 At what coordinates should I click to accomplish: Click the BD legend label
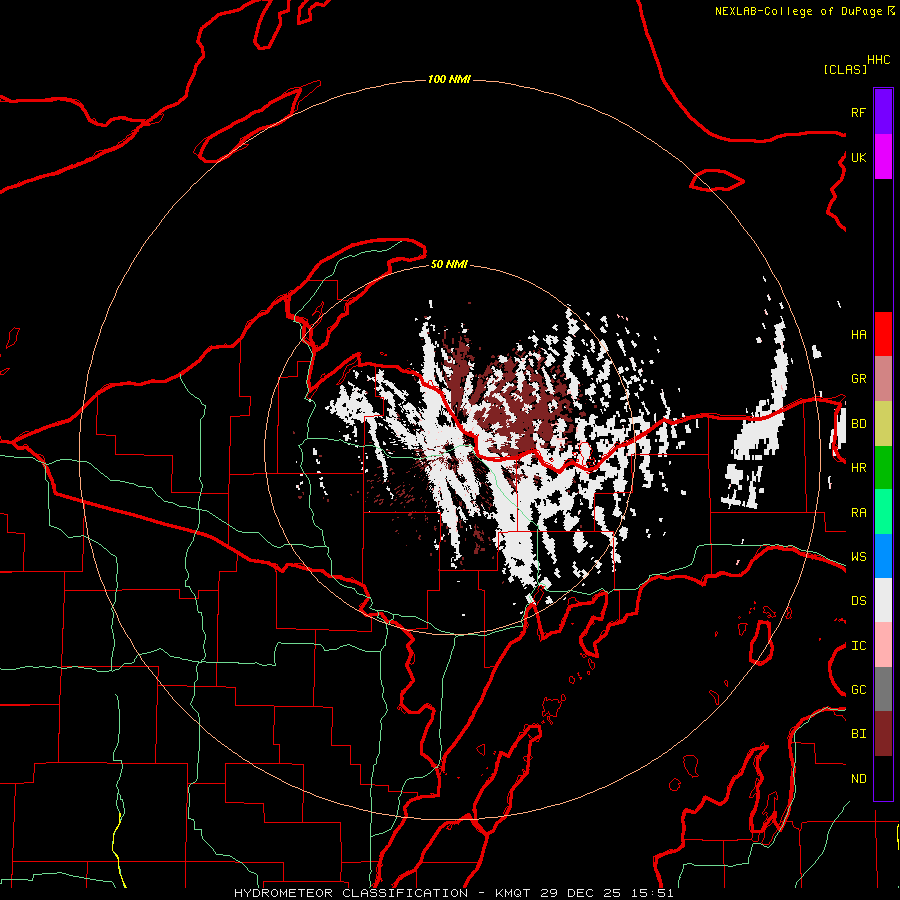pyautogui.click(x=858, y=424)
